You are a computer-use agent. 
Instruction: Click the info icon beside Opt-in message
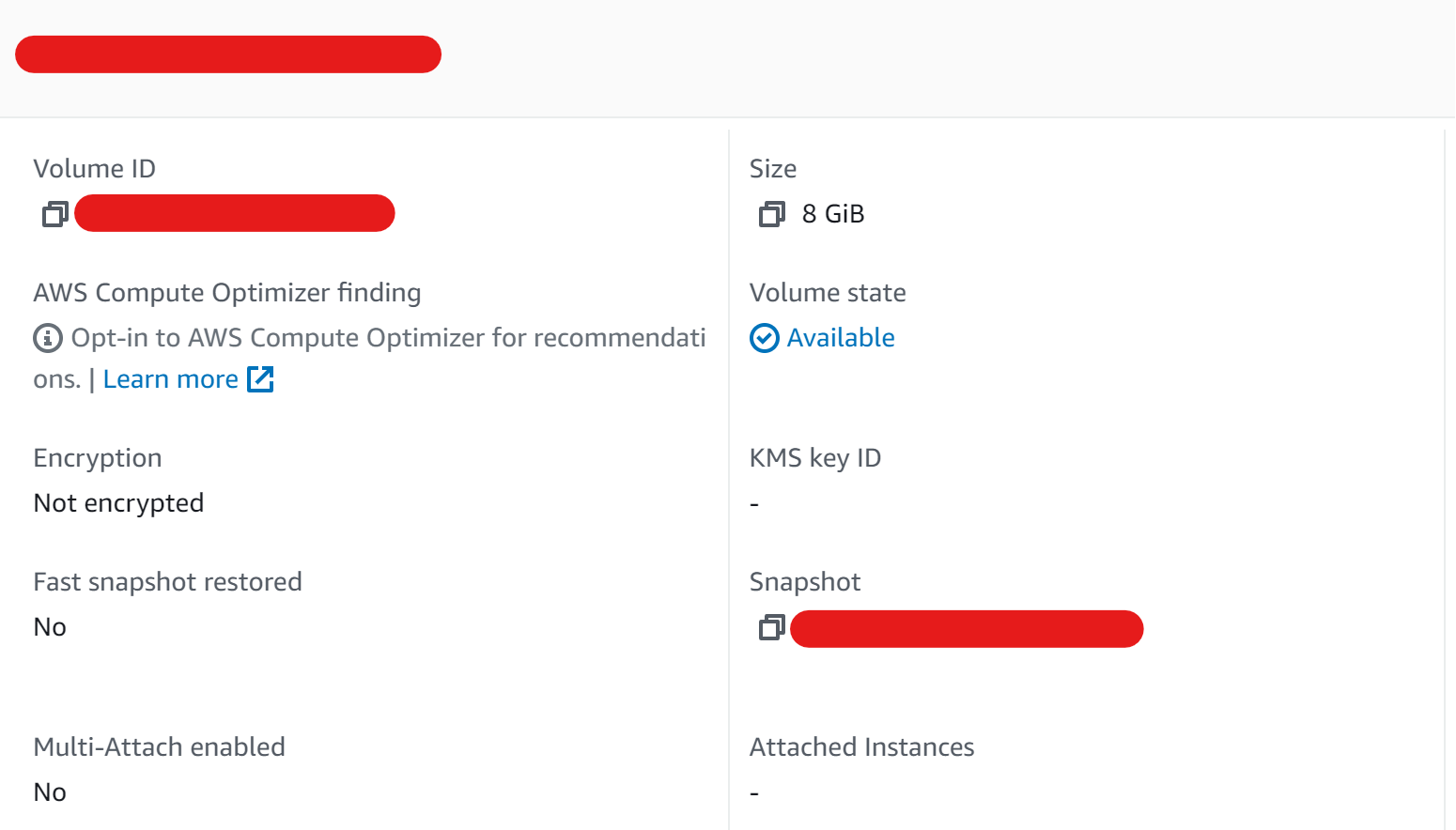pos(48,338)
